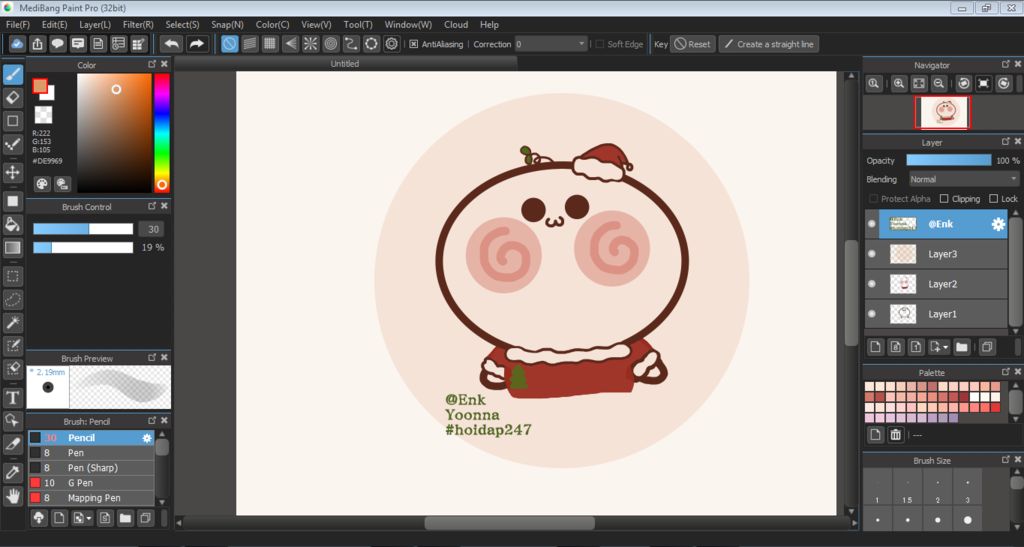Hide Layer1 visibility
This screenshot has height=547, width=1024.
point(872,314)
